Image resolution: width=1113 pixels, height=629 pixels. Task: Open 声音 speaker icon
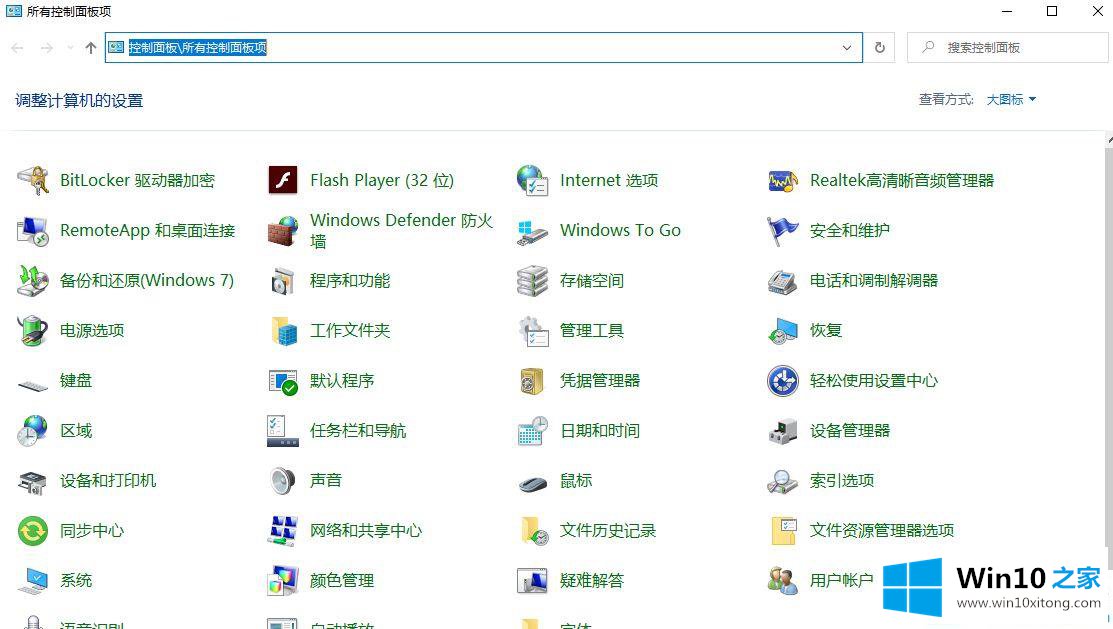coord(283,481)
